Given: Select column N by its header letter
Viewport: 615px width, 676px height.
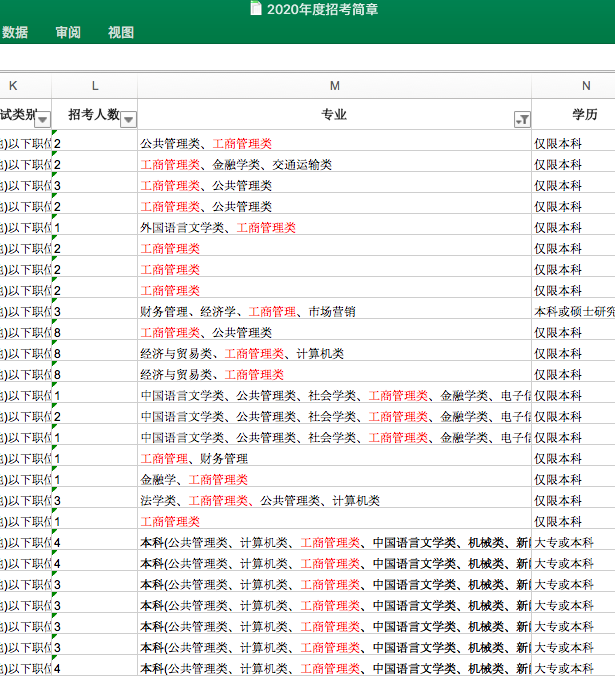Looking at the screenshot, I should coord(586,86).
